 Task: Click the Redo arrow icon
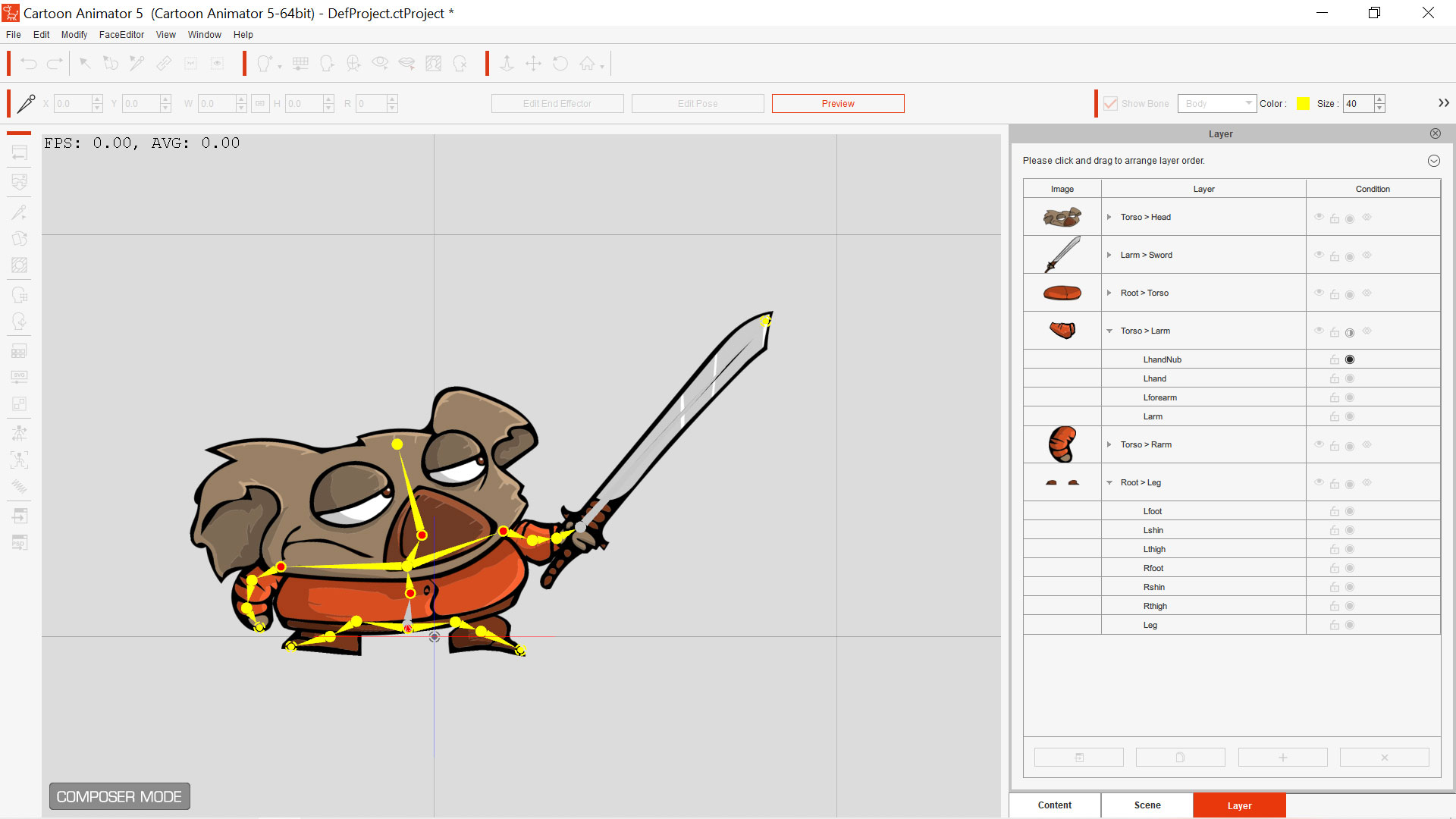55,64
